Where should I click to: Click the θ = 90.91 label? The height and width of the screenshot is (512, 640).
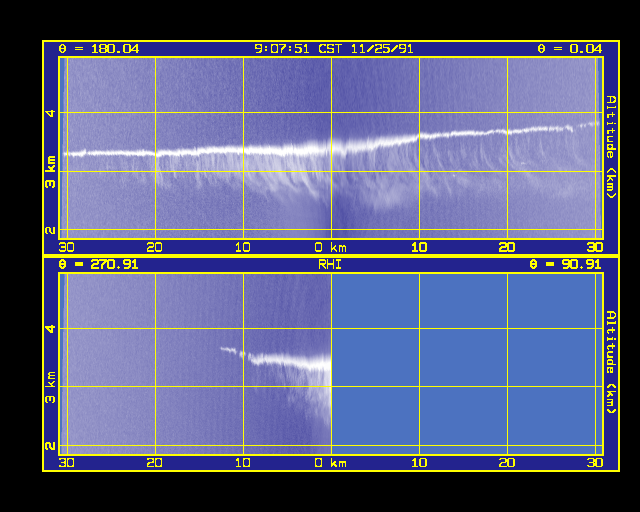point(565,265)
